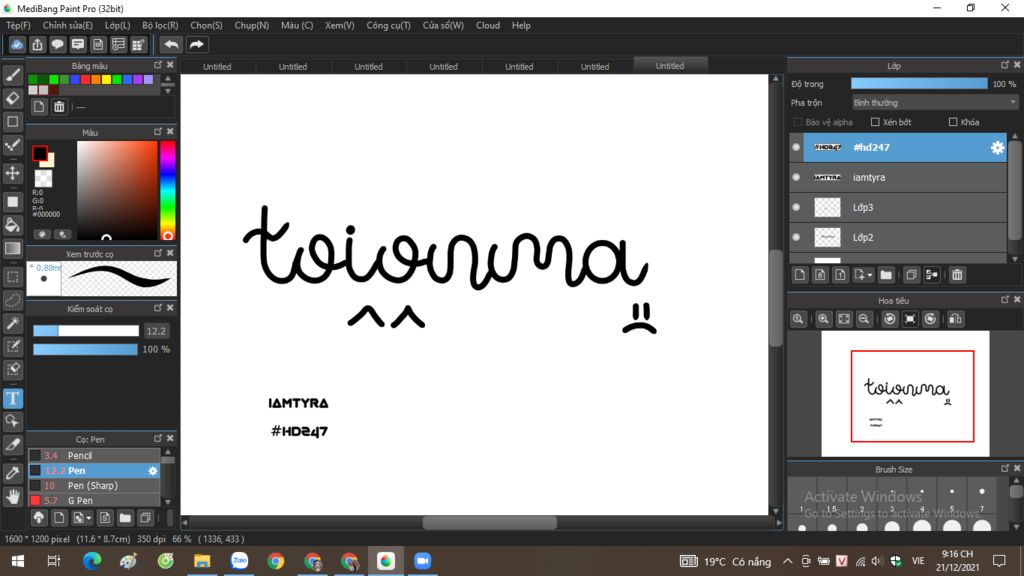Duplicate the layer using the Lớp panel icon
This screenshot has height=576, width=1024.
[x=911, y=275]
